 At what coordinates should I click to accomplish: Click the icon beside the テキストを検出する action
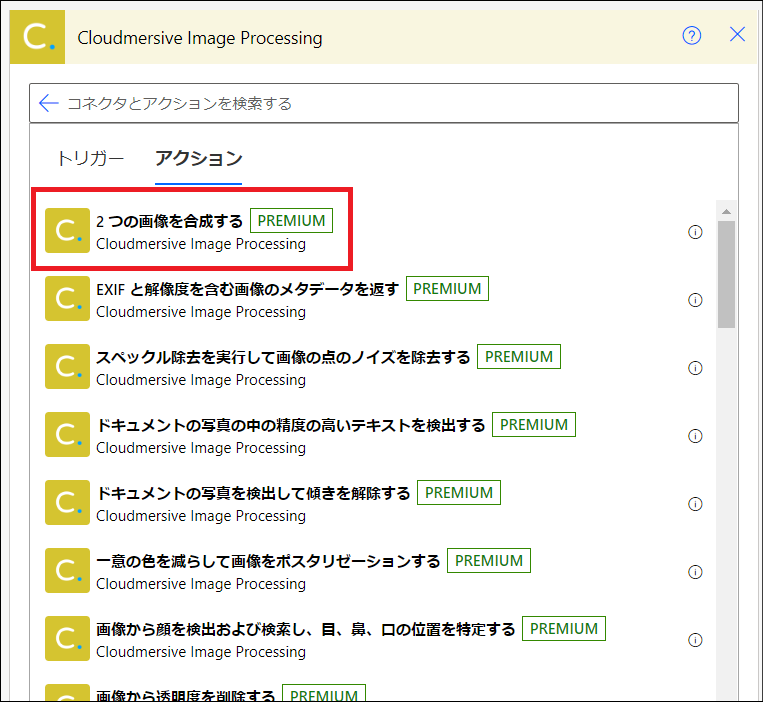tap(67, 435)
